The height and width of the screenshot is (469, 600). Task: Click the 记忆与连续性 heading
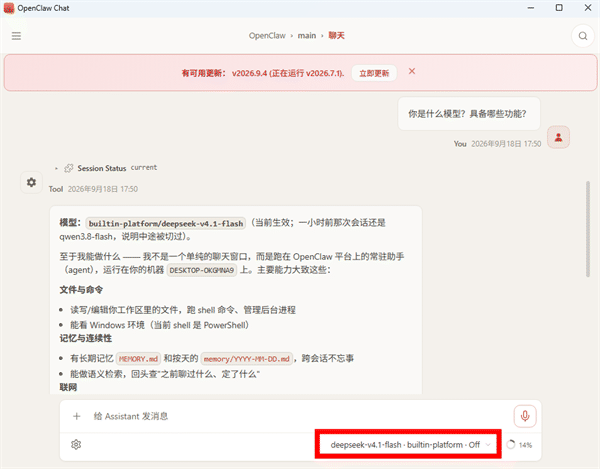(86, 338)
